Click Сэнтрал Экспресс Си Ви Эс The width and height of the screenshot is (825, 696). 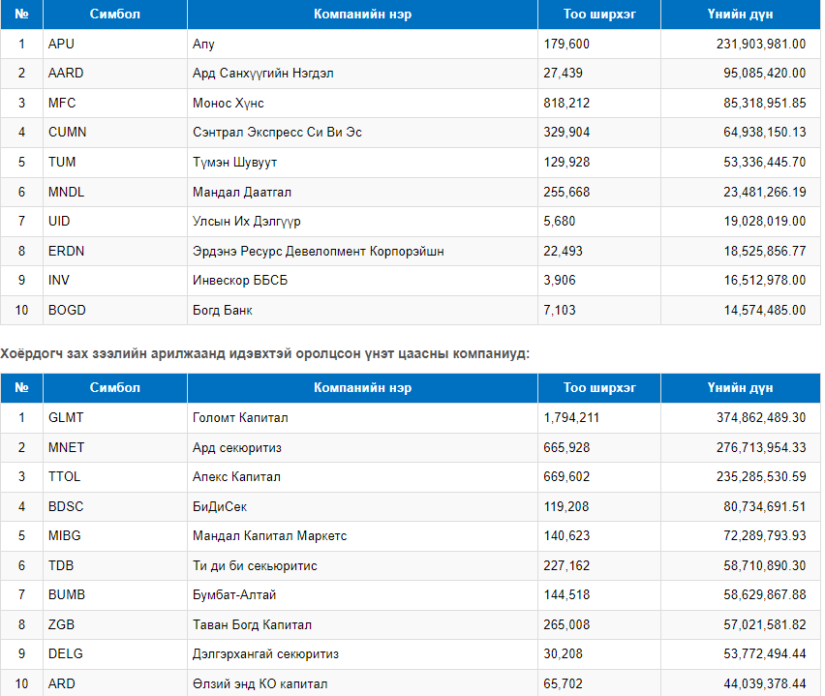(277, 132)
